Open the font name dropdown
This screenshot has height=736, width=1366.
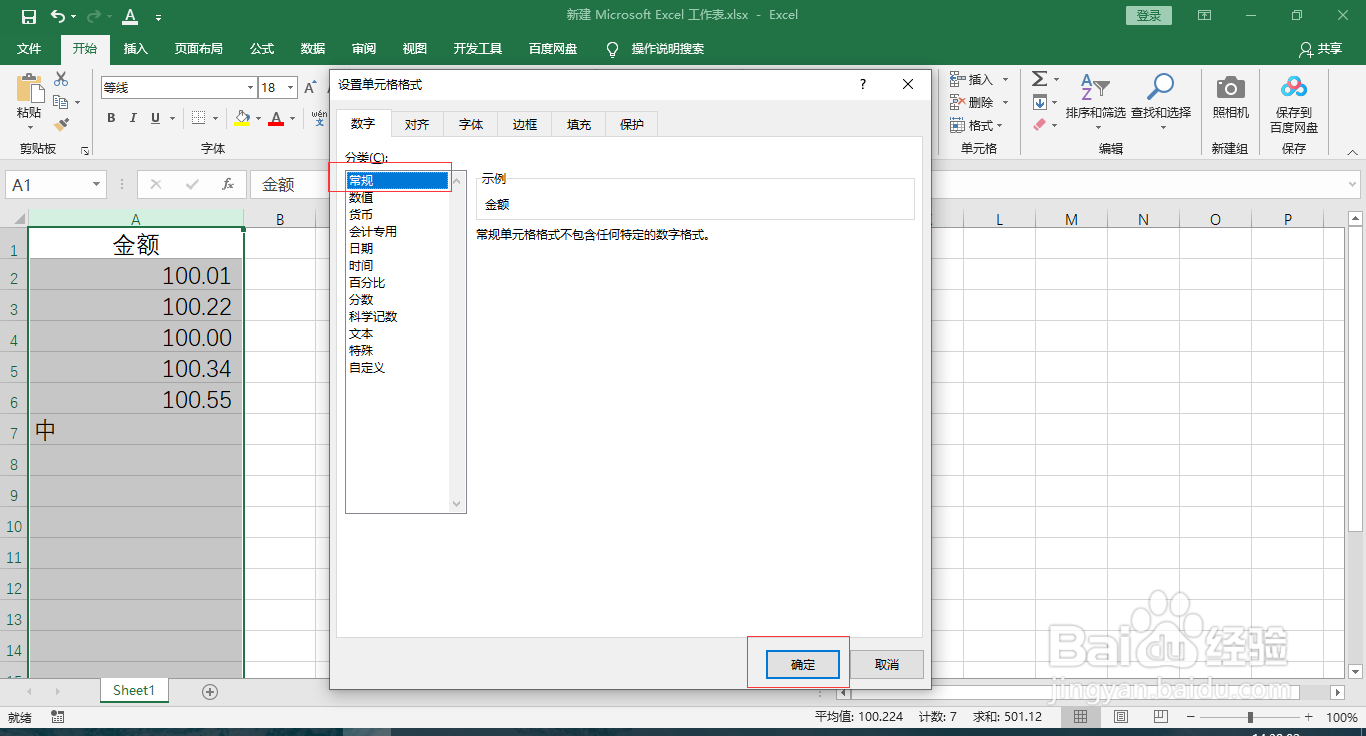[x=249, y=87]
